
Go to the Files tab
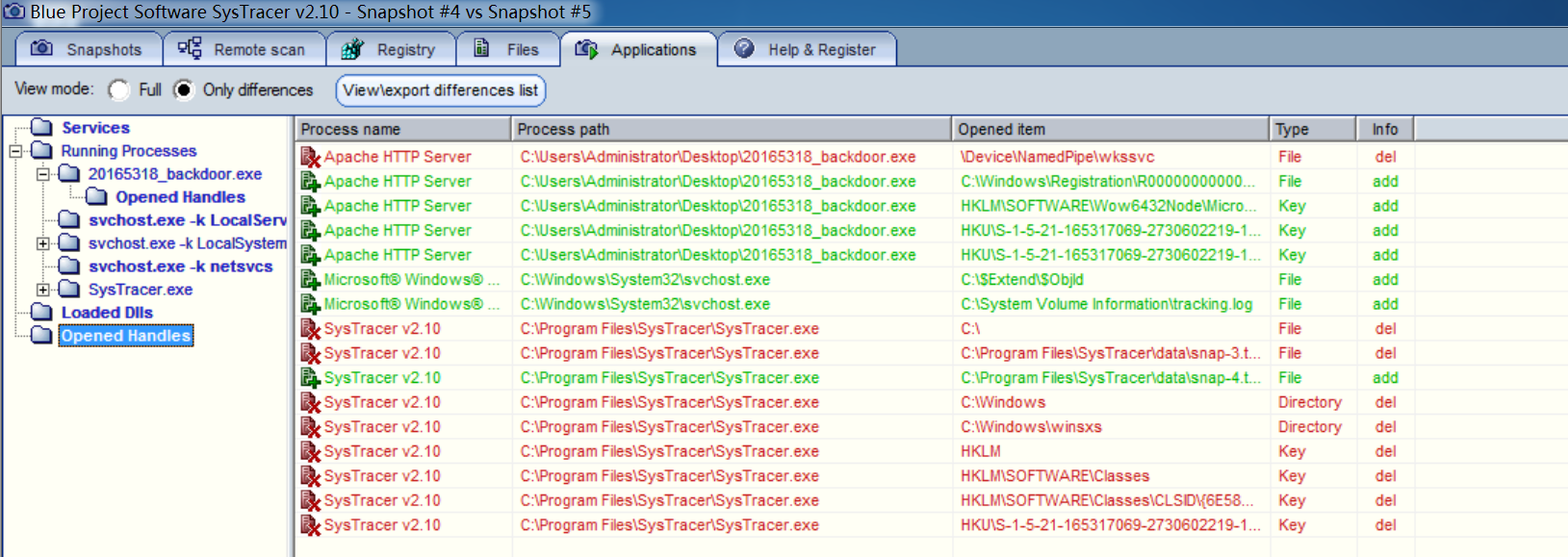[x=506, y=49]
